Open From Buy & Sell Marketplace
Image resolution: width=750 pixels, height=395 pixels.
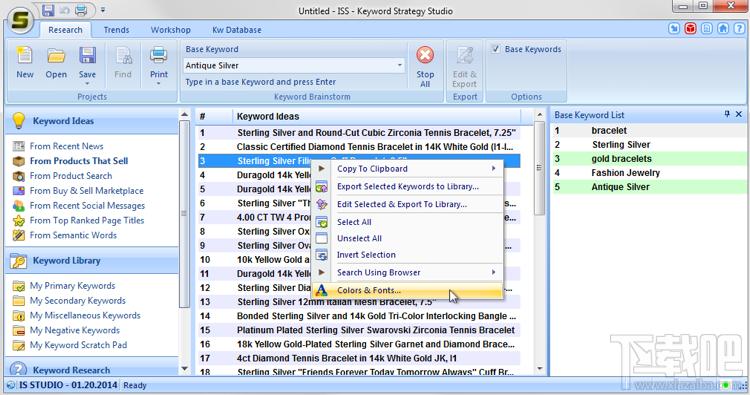click(87, 190)
